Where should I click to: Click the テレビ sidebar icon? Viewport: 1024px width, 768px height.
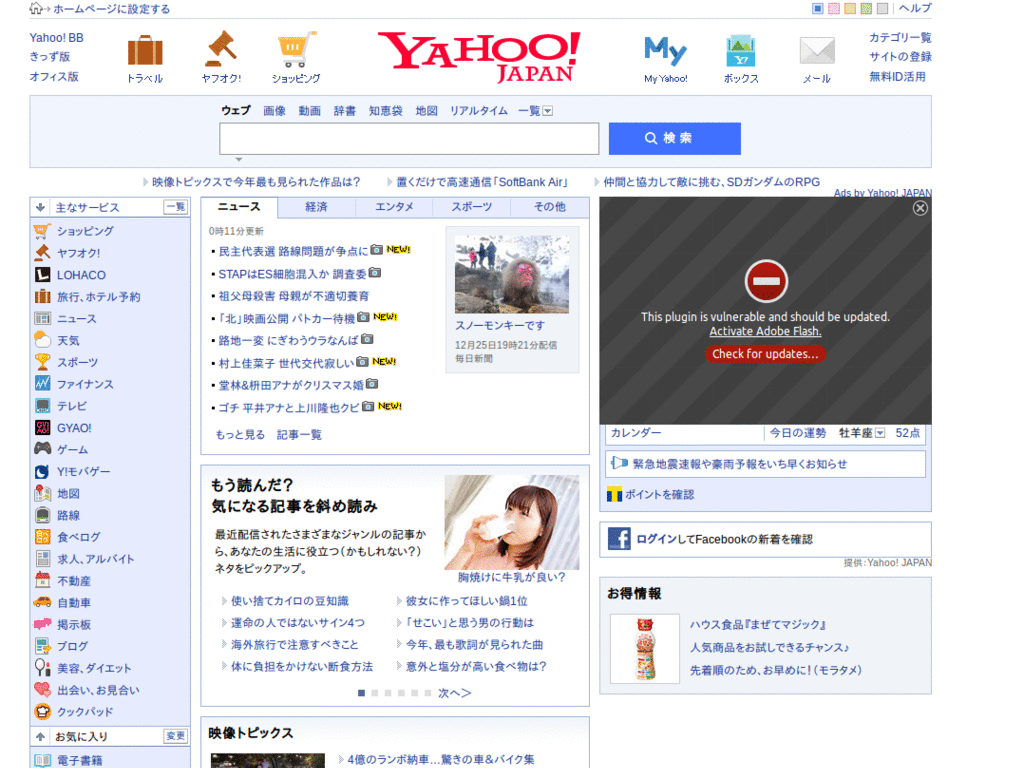(42, 406)
